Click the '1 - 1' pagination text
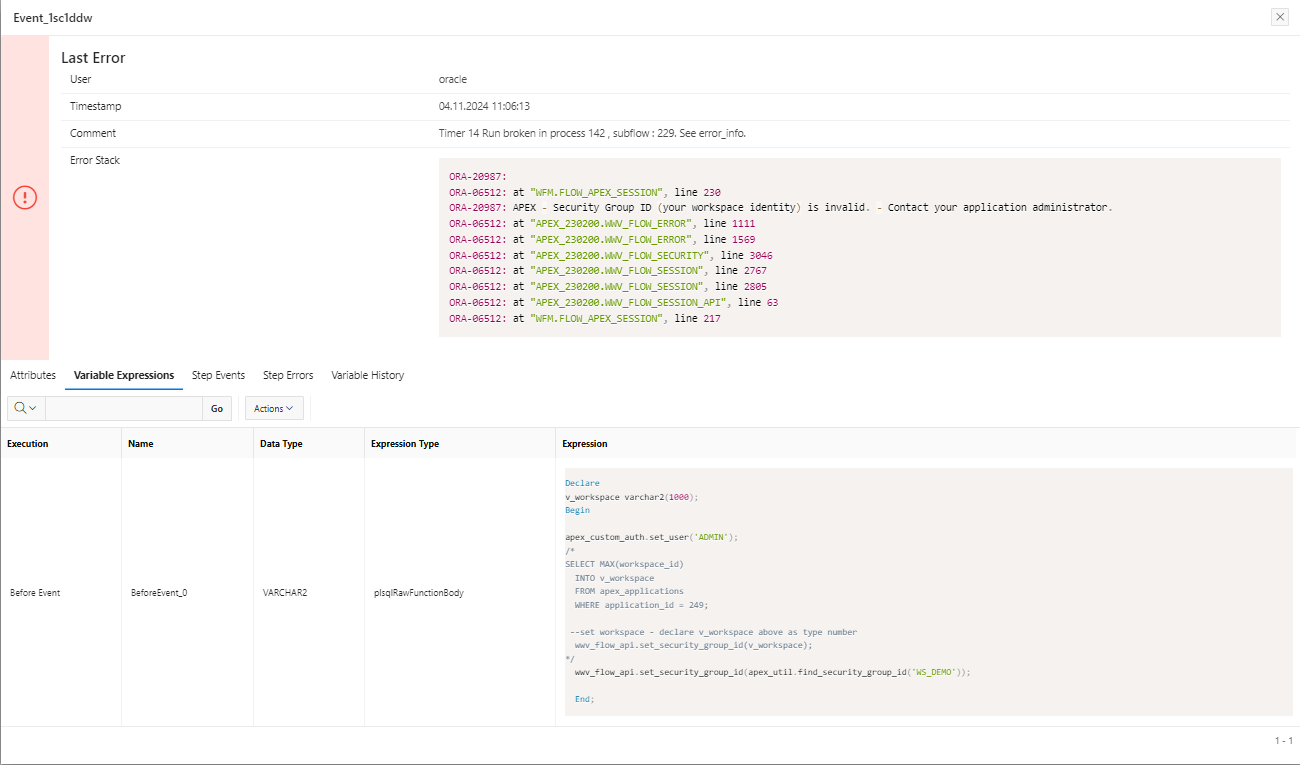The image size is (1300, 765). click(x=1284, y=741)
